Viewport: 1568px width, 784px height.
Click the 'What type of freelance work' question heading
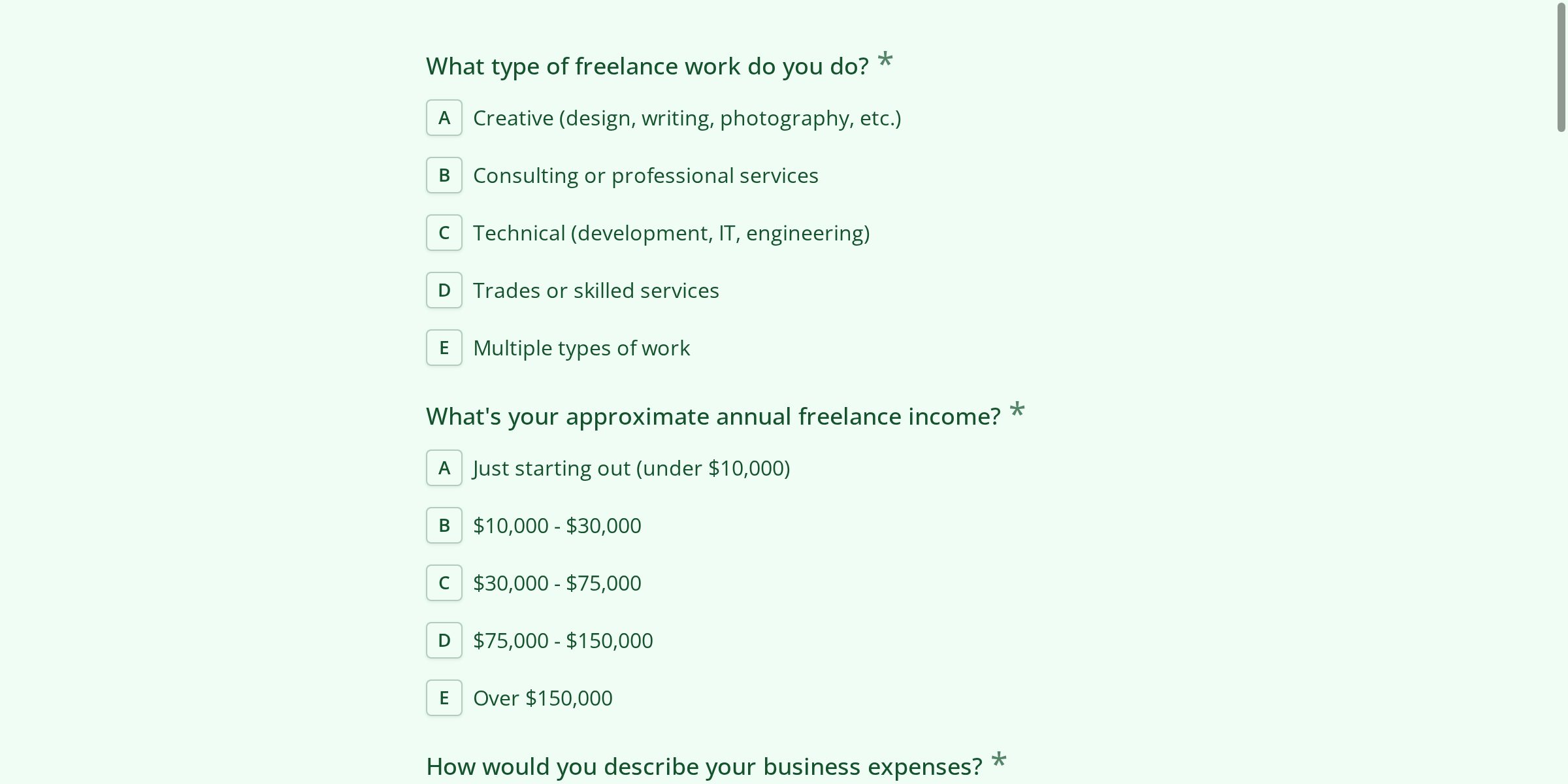click(x=647, y=67)
